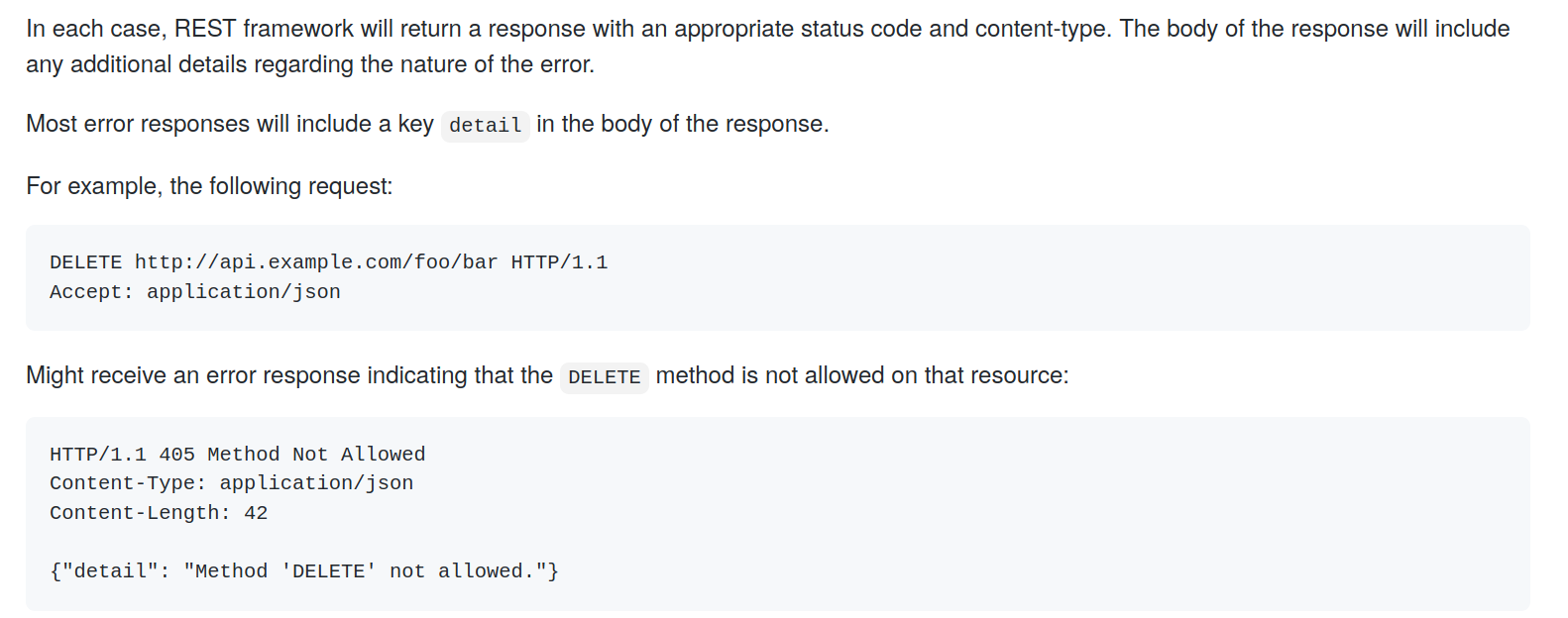Click the 'Most error responses will include' sentence

230,124
